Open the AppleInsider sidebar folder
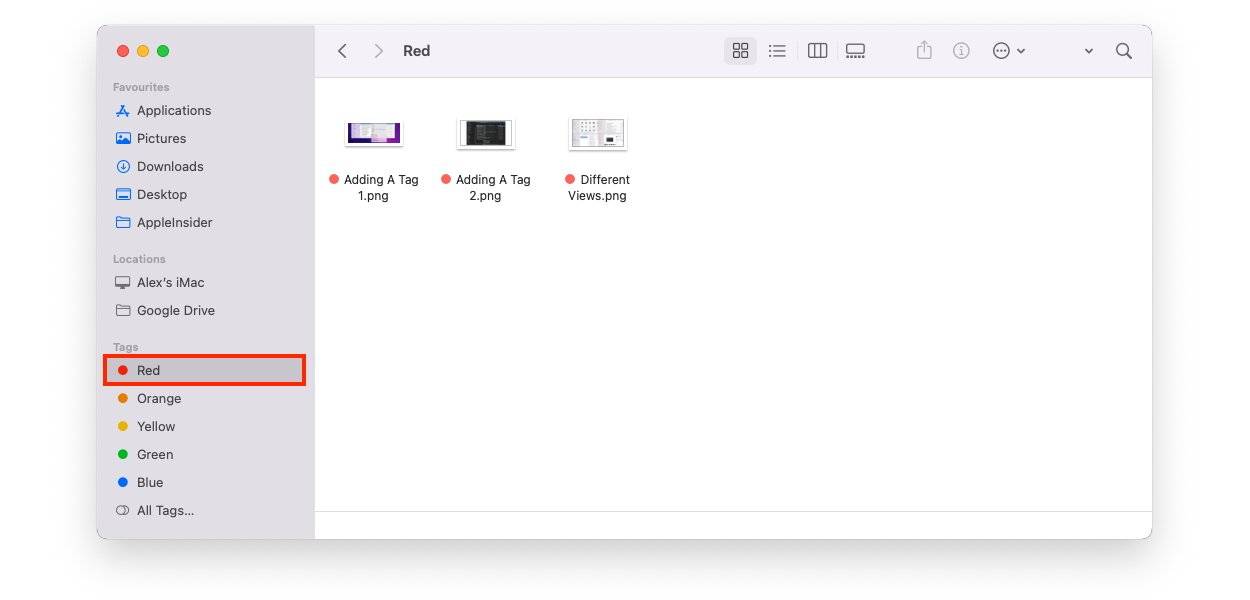Screen dimensions: 1250x600 pyautogui.click(x=174, y=222)
